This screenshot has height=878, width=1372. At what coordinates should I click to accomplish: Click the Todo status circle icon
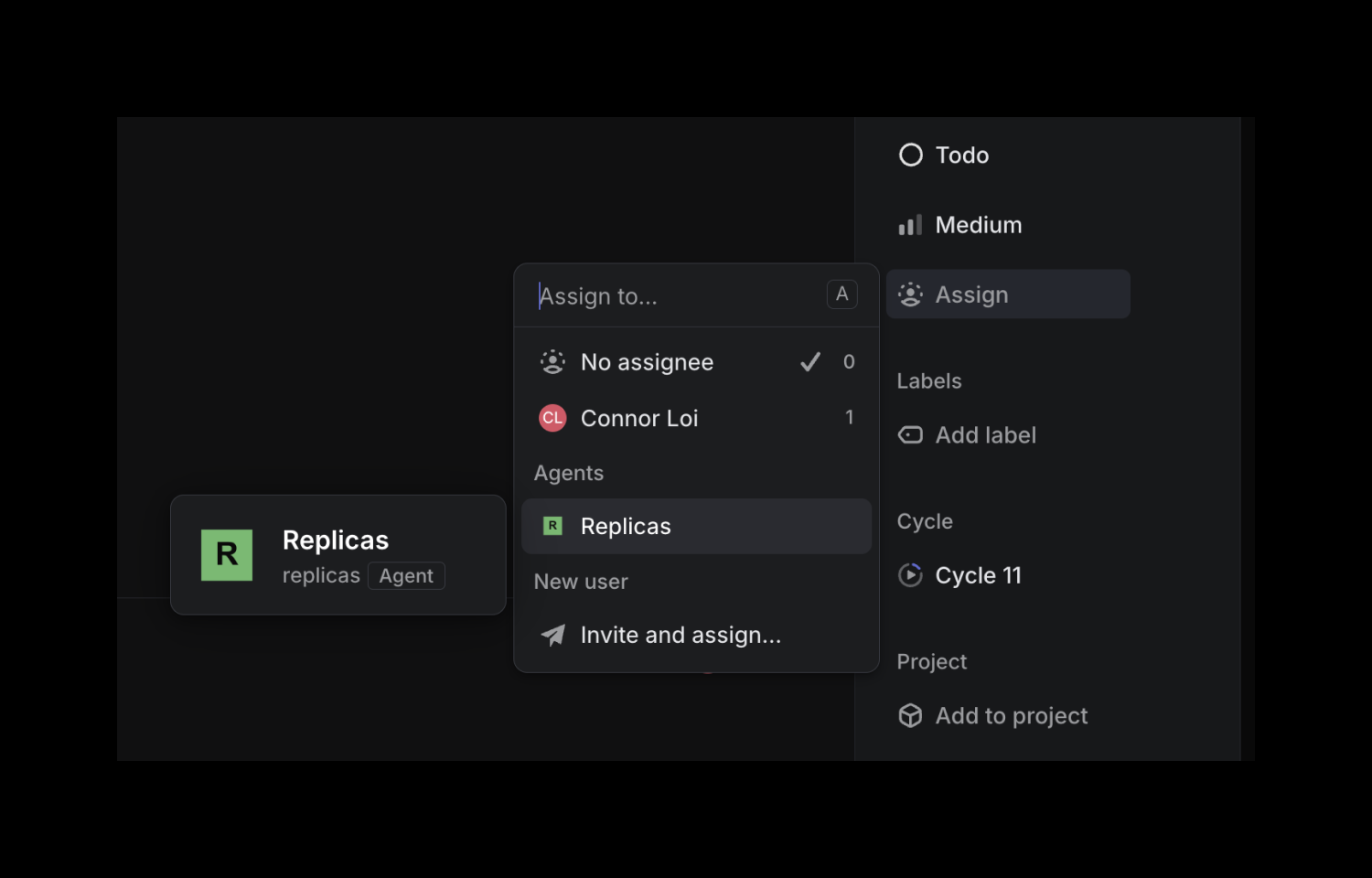[911, 155]
